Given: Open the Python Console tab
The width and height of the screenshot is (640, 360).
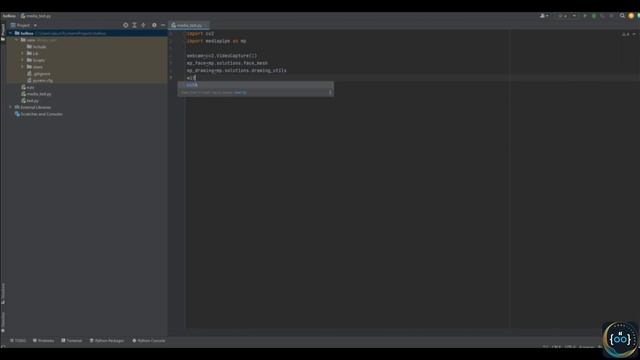Looking at the screenshot, I should tap(149, 340).
